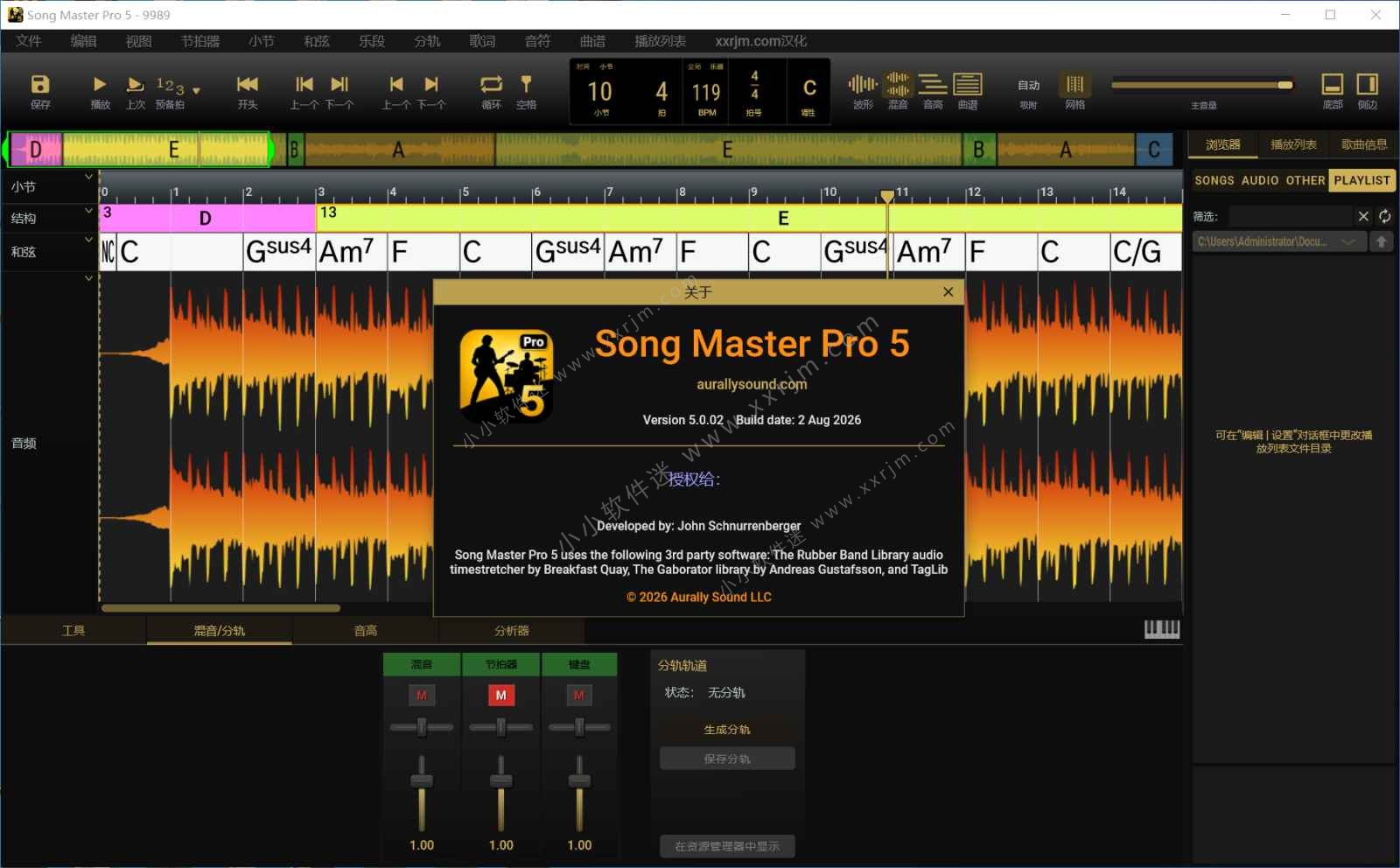This screenshot has height=868, width=1400.
Task: Jump to start with 开头 icon
Action: (248, 85)
